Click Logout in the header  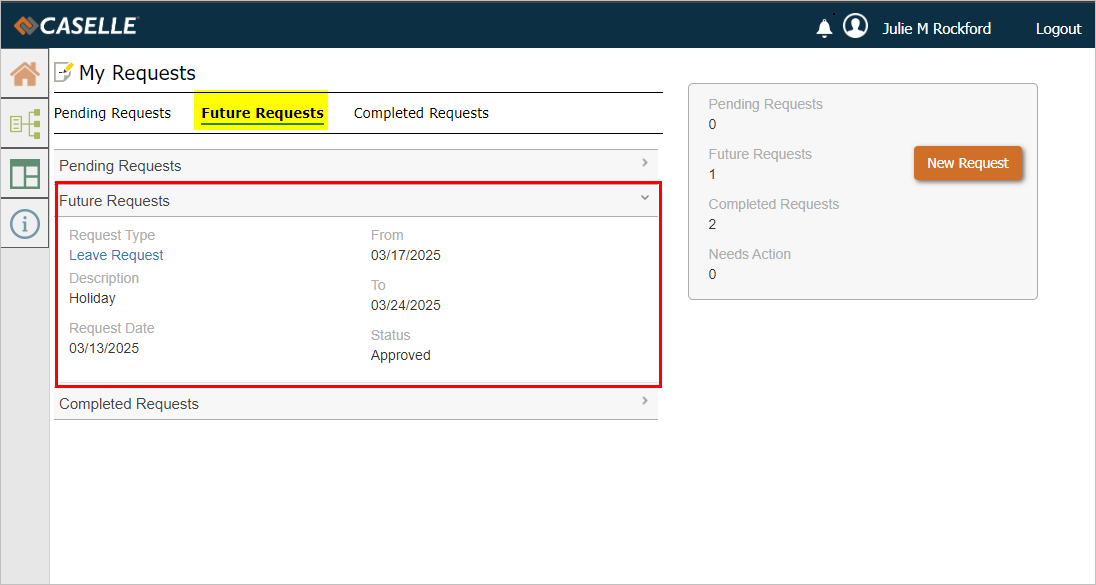pos(1058,29)
